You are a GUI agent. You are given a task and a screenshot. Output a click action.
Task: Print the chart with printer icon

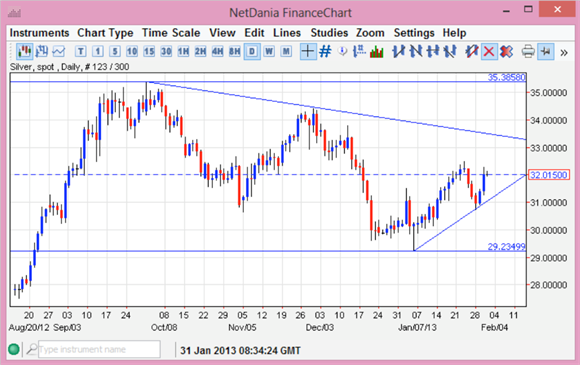point(528,51)
